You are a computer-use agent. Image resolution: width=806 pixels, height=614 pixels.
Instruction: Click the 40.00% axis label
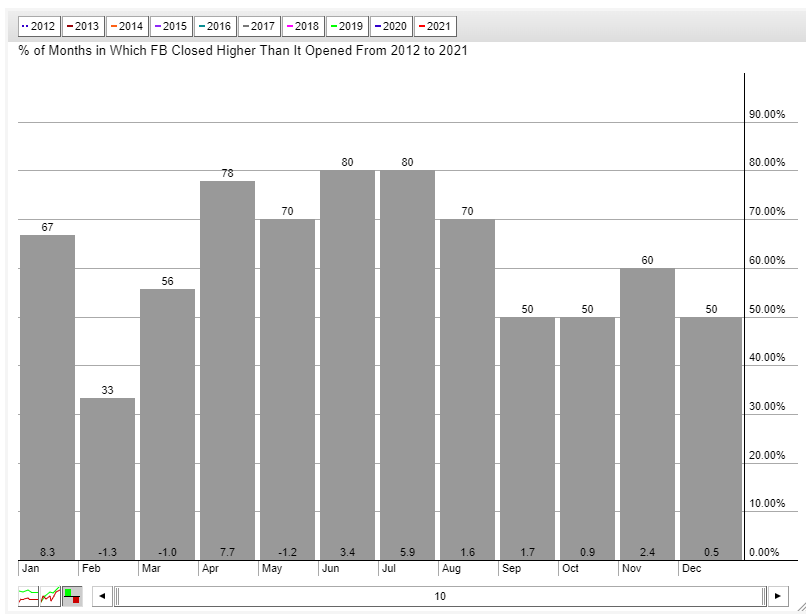pos(767,357)
